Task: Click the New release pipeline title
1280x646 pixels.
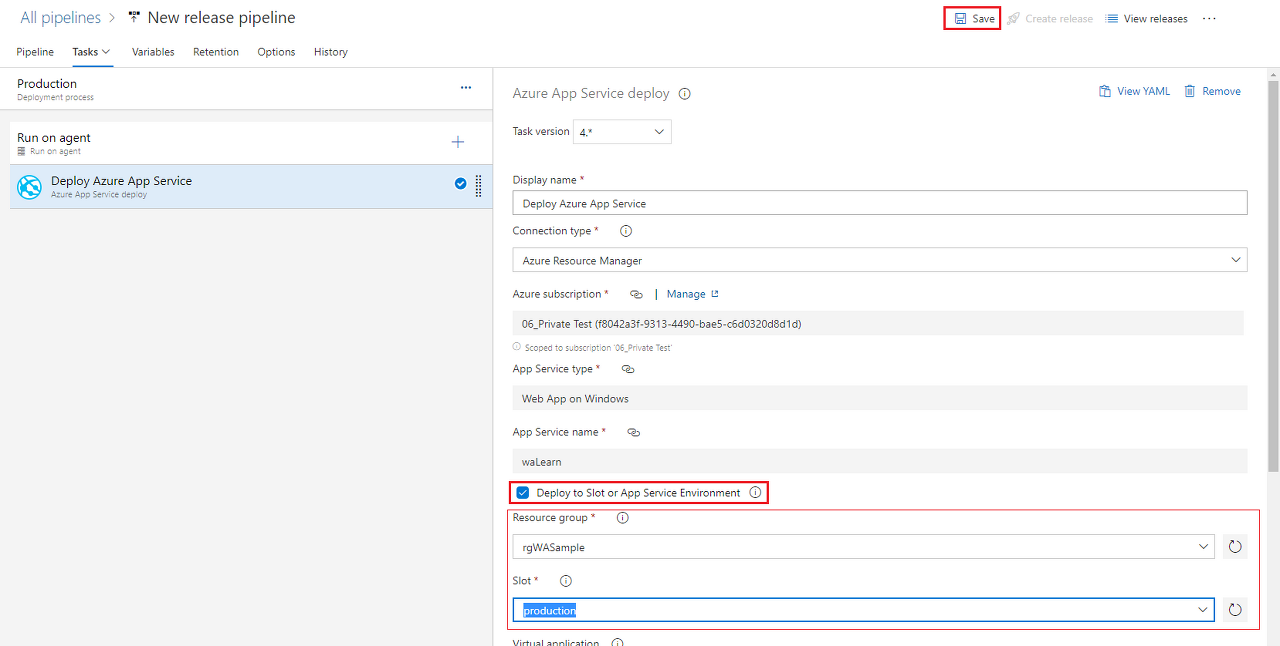Action: click(221, 18)
